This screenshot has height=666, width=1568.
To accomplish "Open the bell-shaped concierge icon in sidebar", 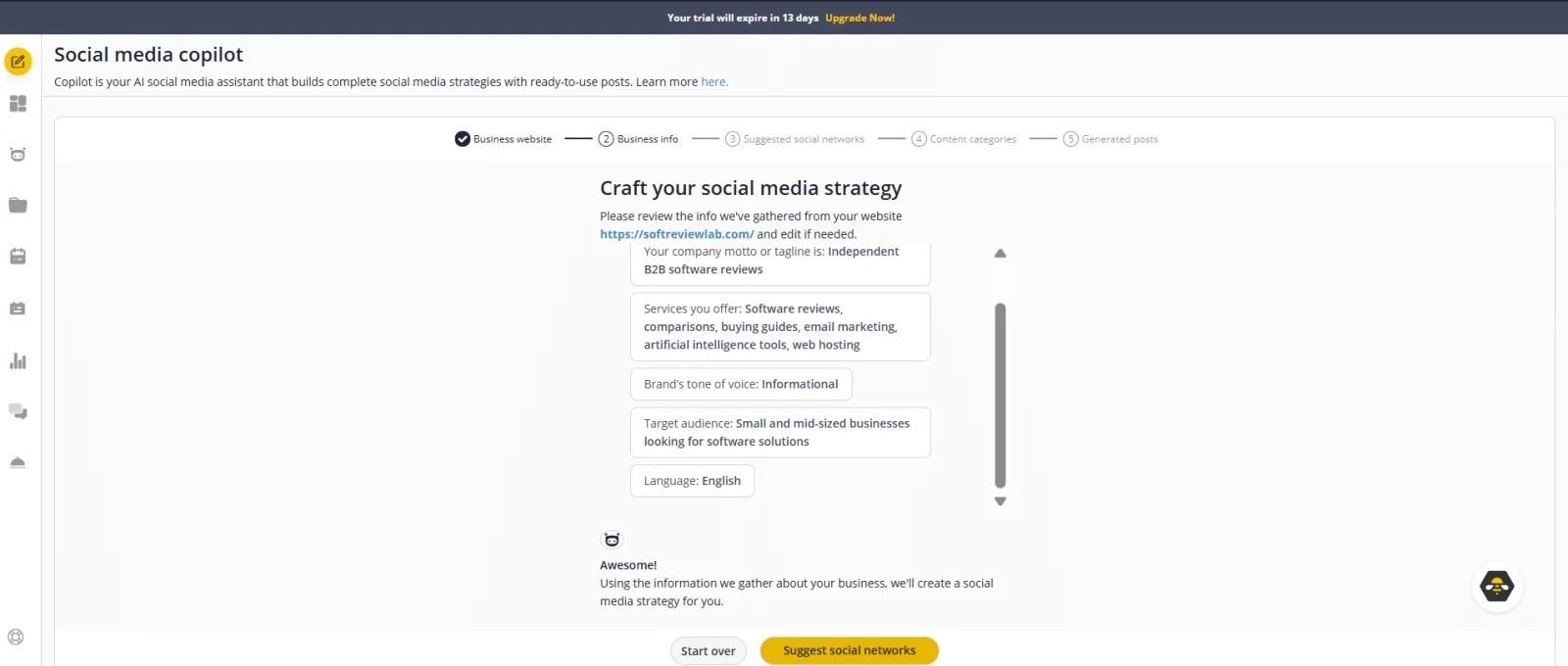I will tap(18, 462).
